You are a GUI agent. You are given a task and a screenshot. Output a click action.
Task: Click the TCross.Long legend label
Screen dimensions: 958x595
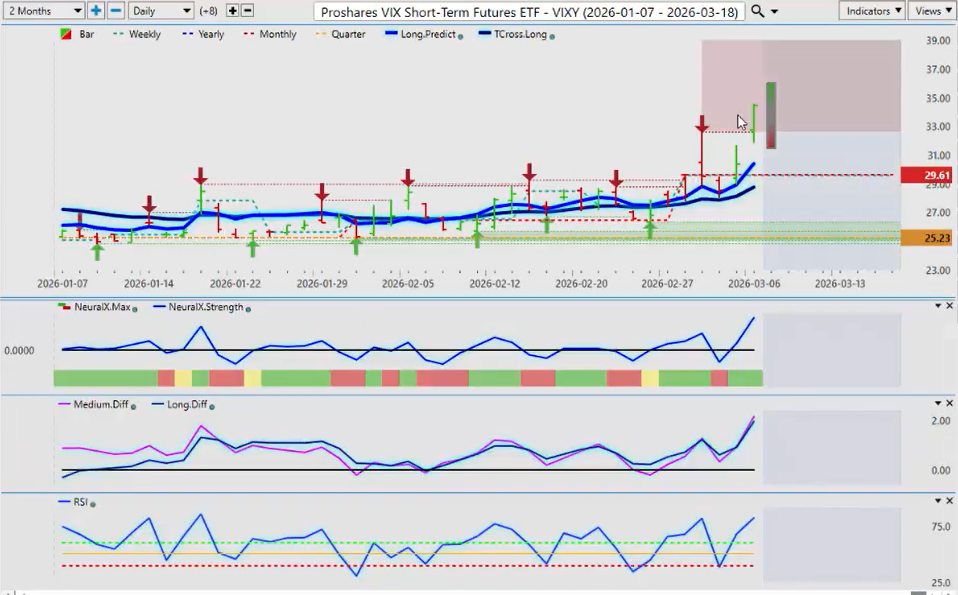coord(517,34)
